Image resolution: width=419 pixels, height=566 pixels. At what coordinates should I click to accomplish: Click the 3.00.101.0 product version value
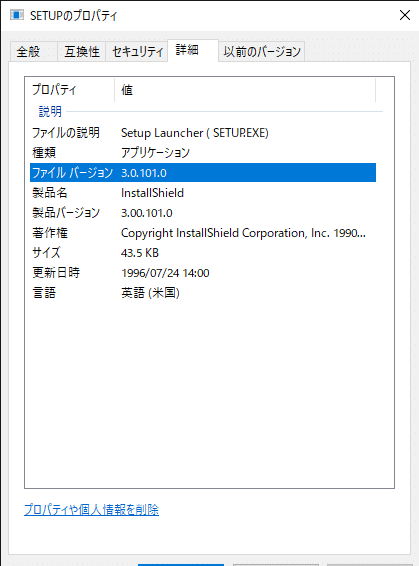(x=147, y=213)
